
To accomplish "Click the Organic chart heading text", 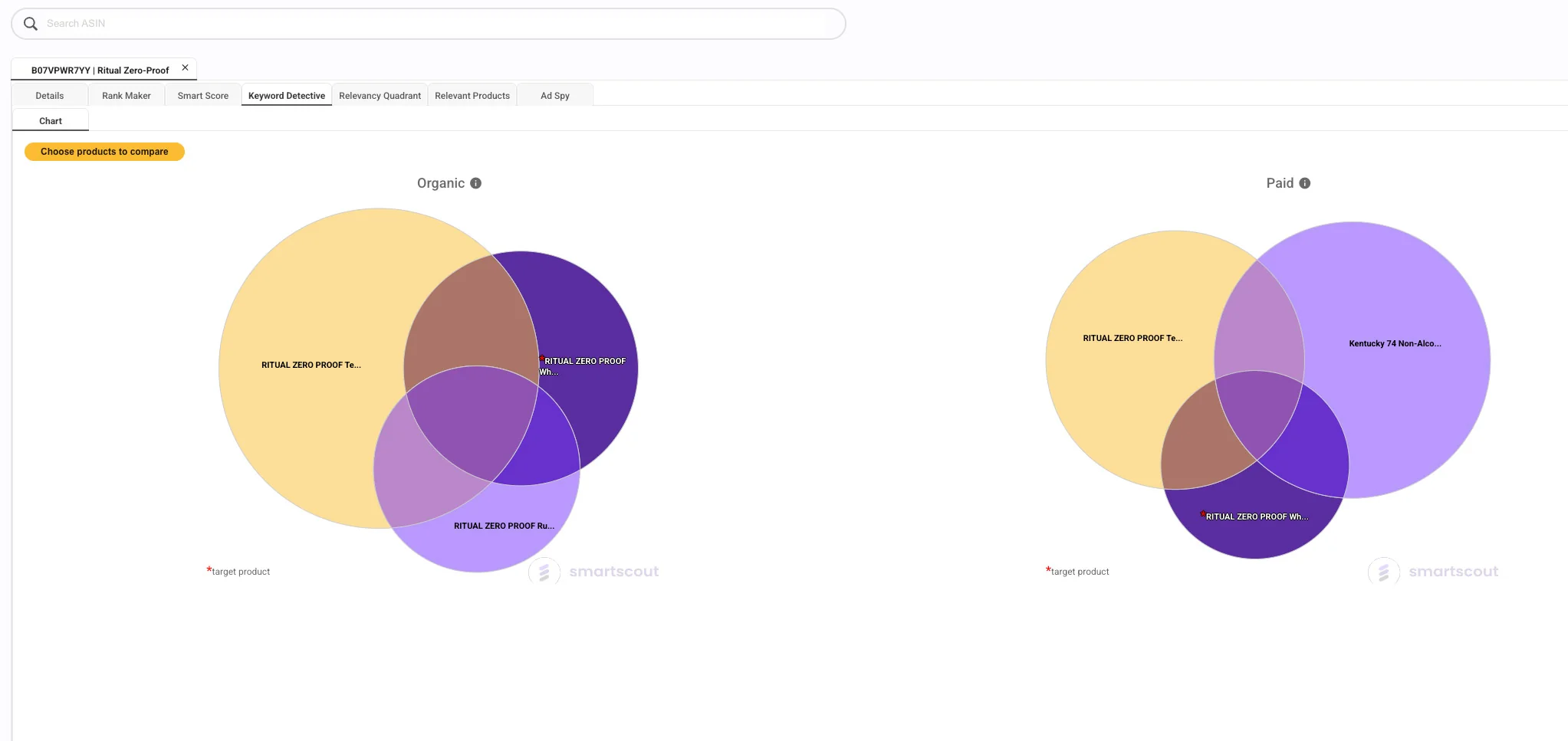I will coord(441,183).
